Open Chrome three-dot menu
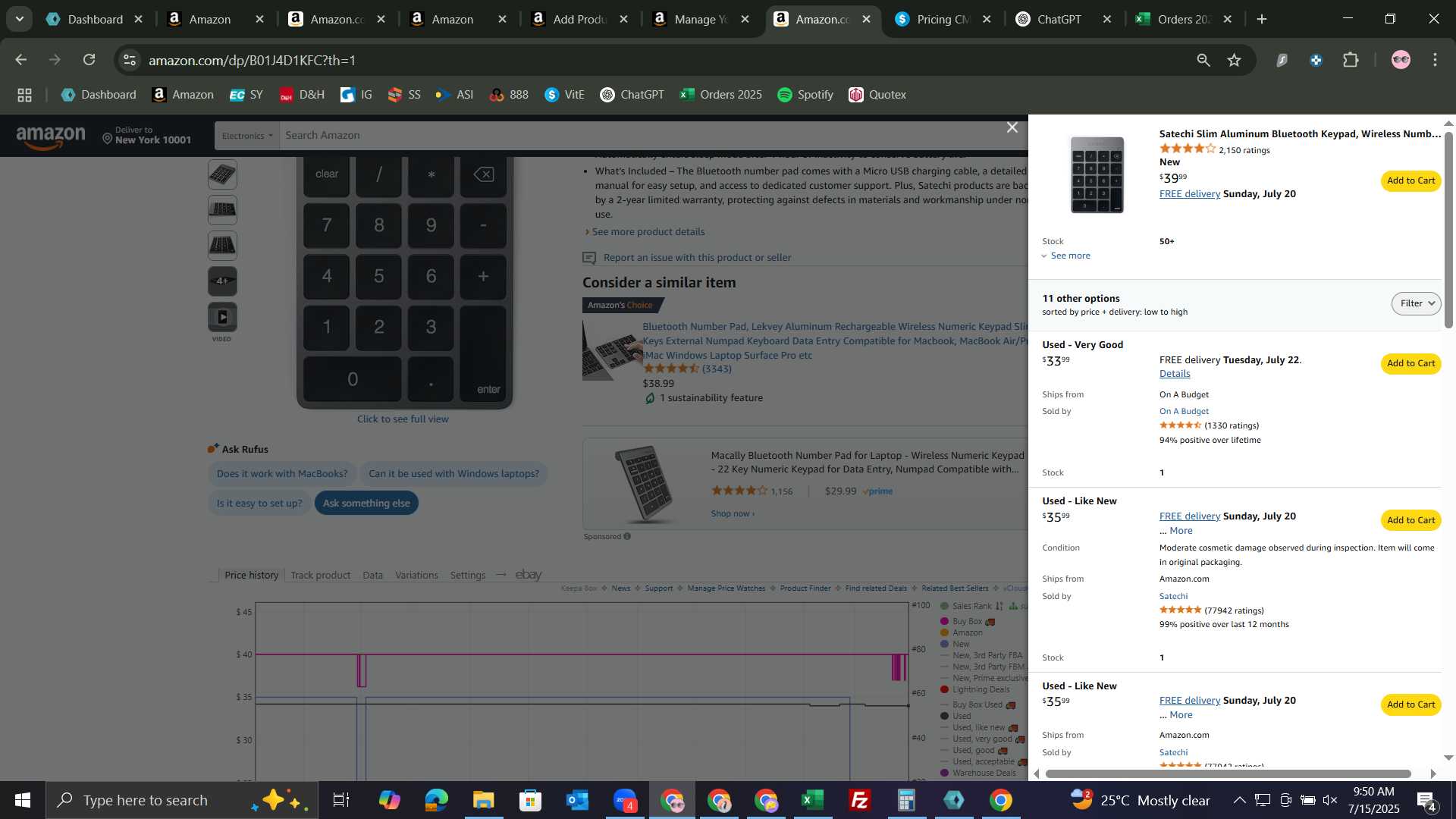The image size is (1456, 819). tap(1436, 60)
